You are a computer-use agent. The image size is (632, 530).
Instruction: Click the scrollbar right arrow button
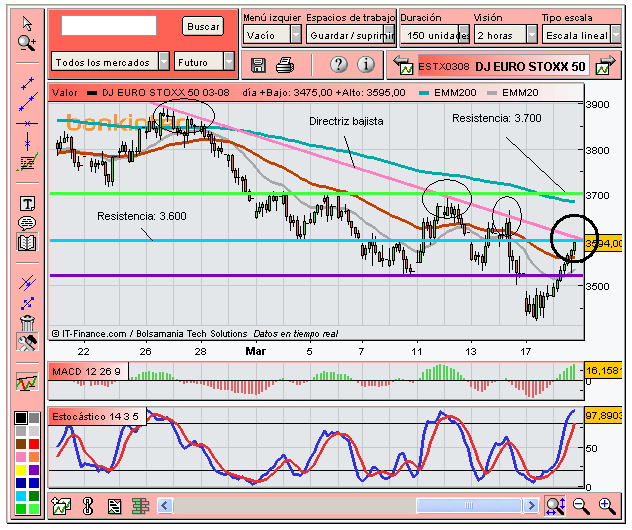pos(531,505)
